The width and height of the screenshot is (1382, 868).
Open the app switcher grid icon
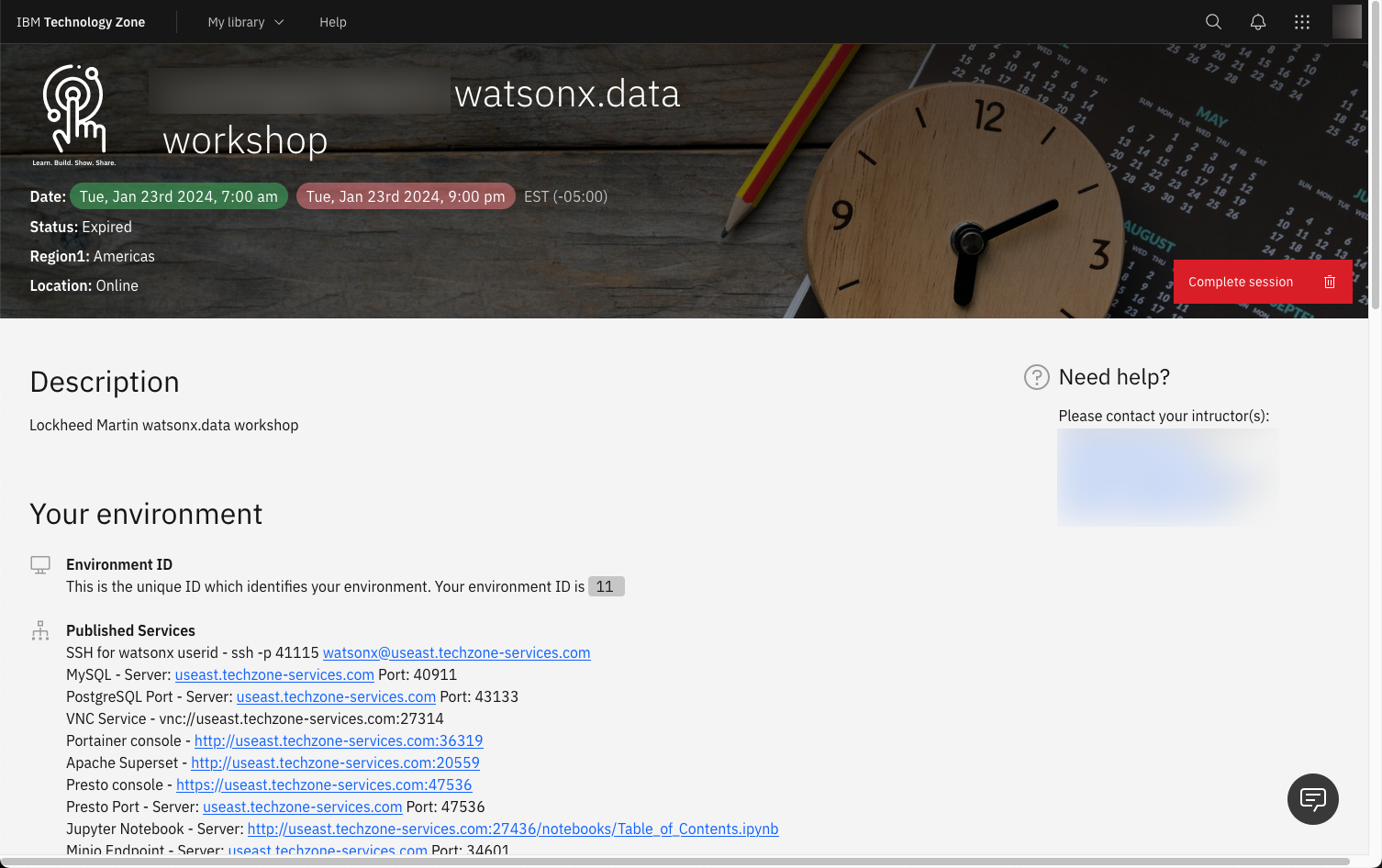(x=1302, y=22)
